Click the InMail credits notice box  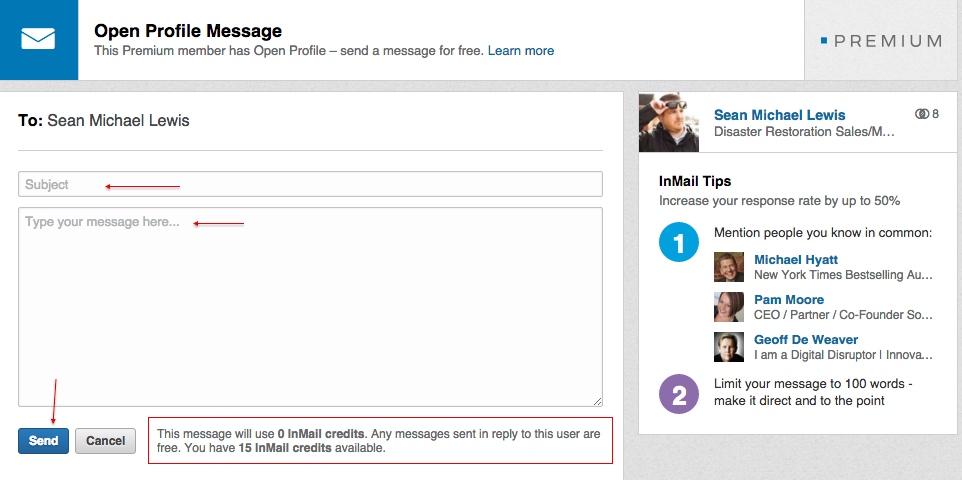tap(380, 441)
